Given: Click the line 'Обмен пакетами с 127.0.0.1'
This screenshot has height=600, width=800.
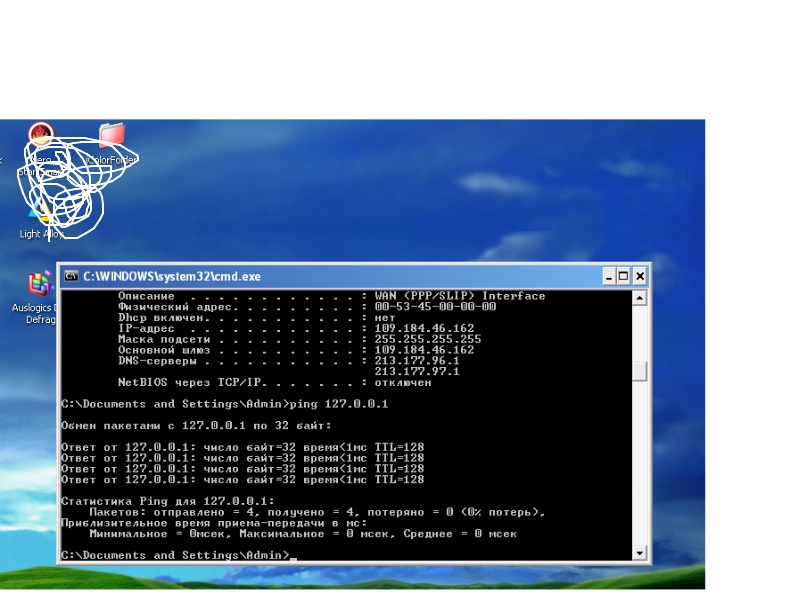Looking at the screenshot, I should 196,426.
